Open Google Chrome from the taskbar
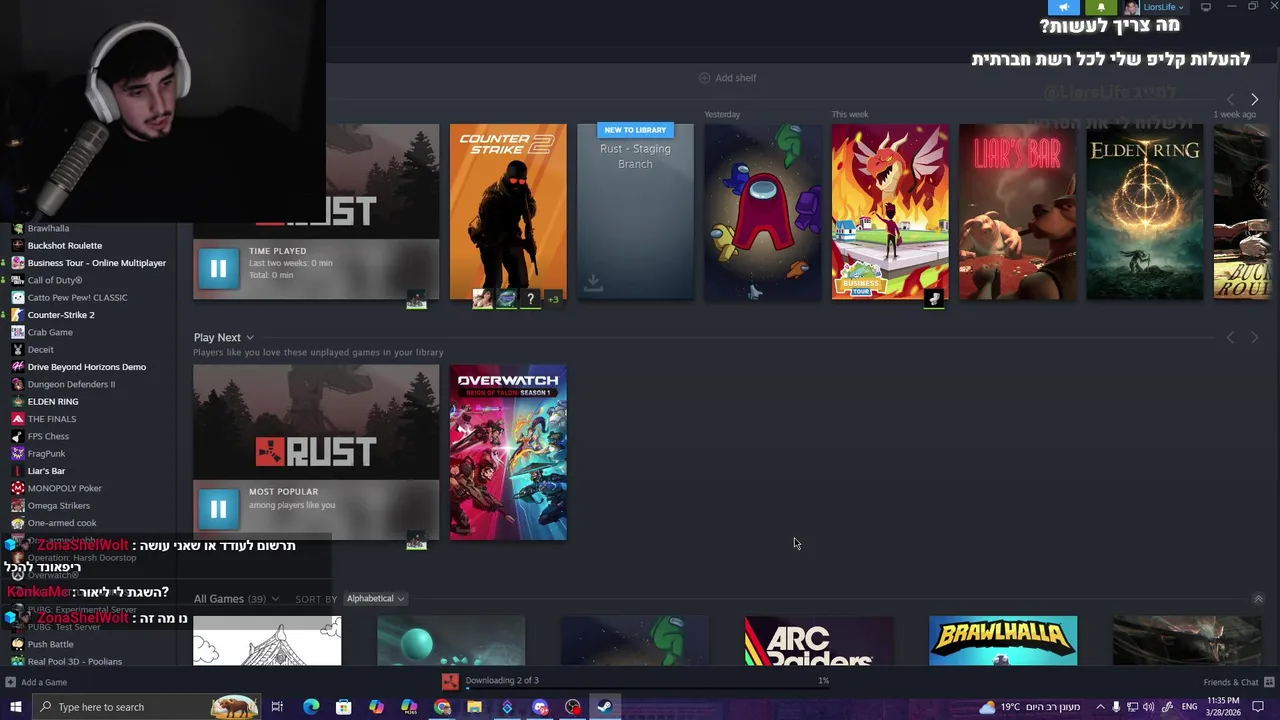Image resolution: width=1280 pixels, height=720 pixels. click(442, 707)
